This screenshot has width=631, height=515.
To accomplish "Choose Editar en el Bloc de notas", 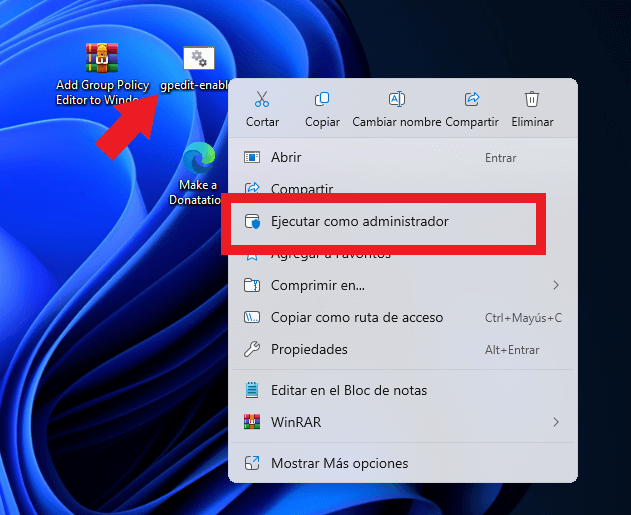I will 402,390.
